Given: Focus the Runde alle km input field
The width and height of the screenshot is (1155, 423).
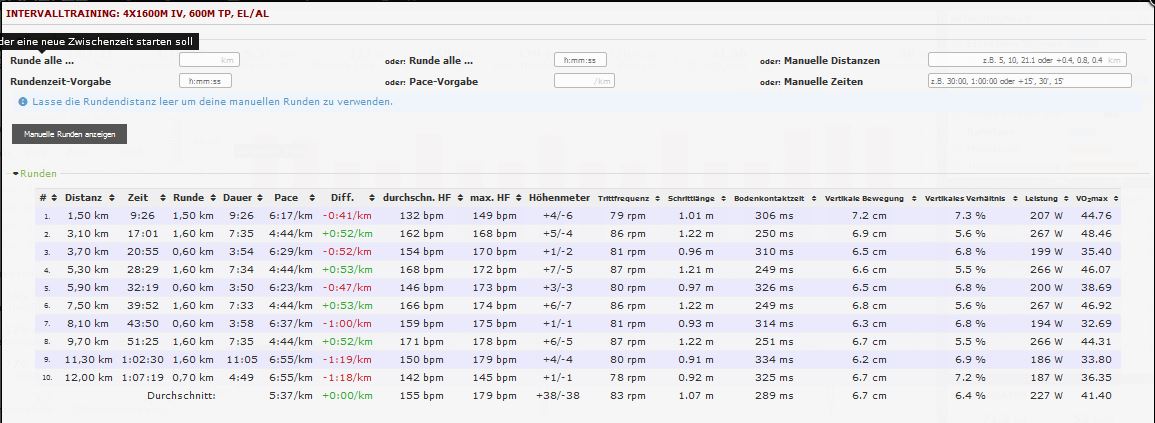Looking at the screenshot, I should 209,60.
